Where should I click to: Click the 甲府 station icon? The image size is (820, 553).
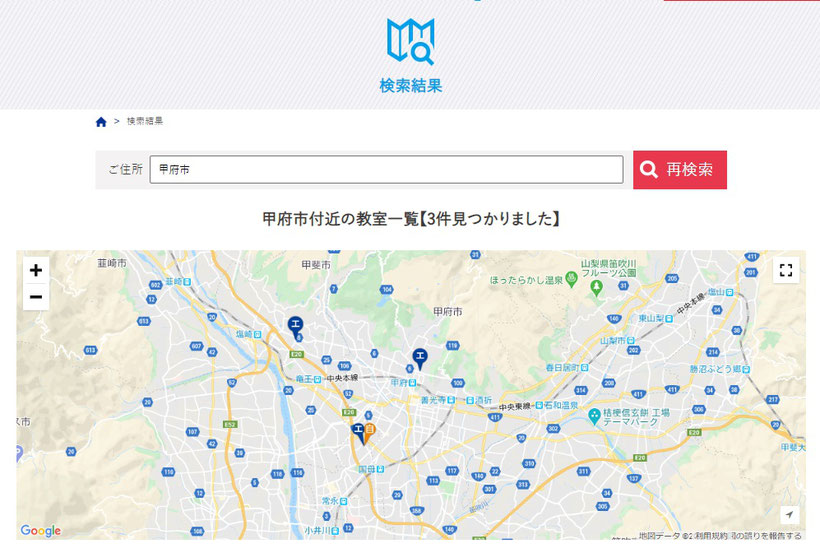413,383
